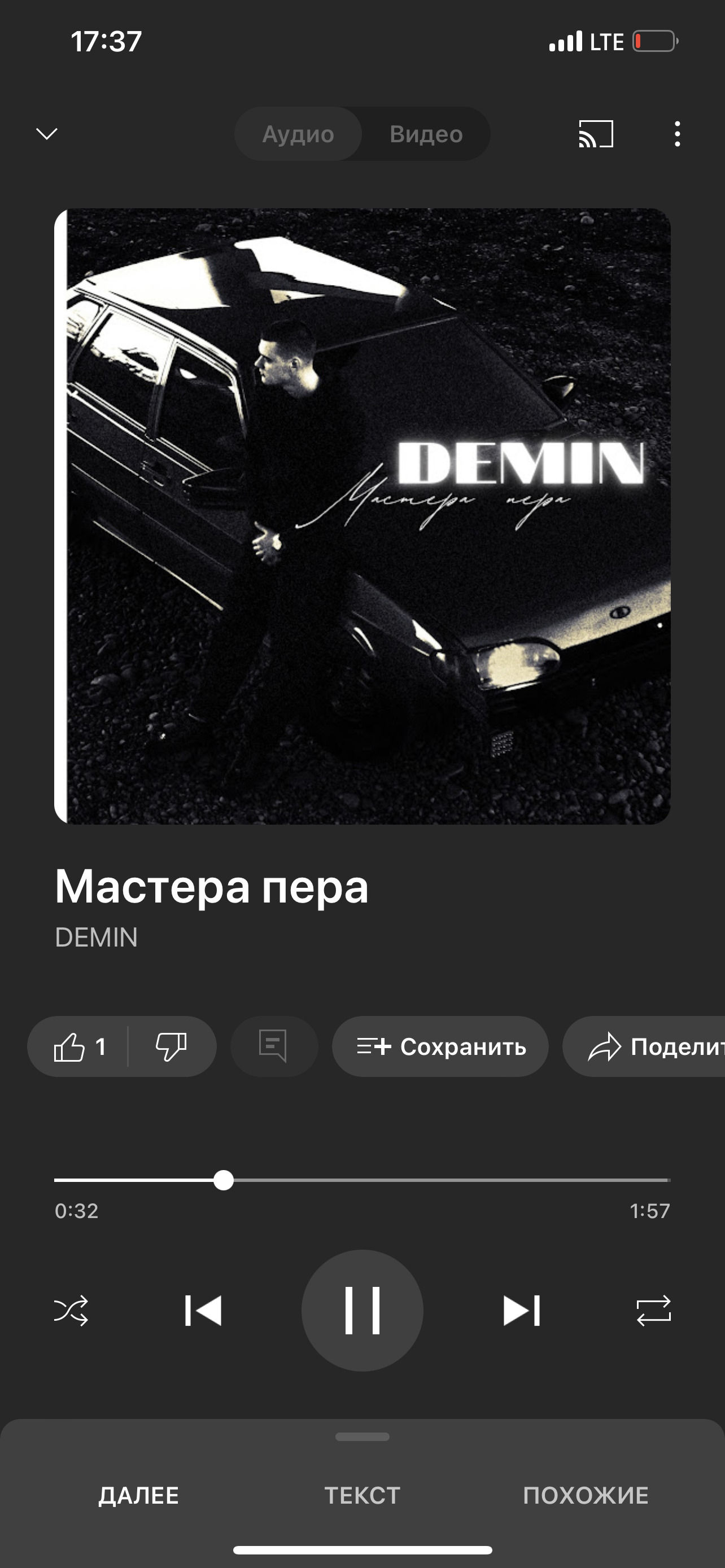Save track using Сохранить button
This screenshot has width=725, height=1568.
[x=440, y=1046]
